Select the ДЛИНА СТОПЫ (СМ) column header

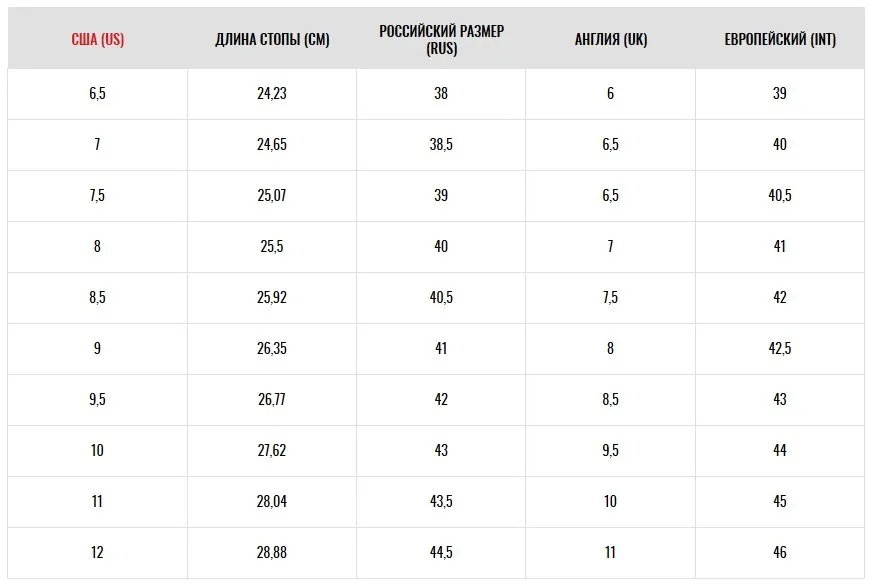(x=272, y=39)
